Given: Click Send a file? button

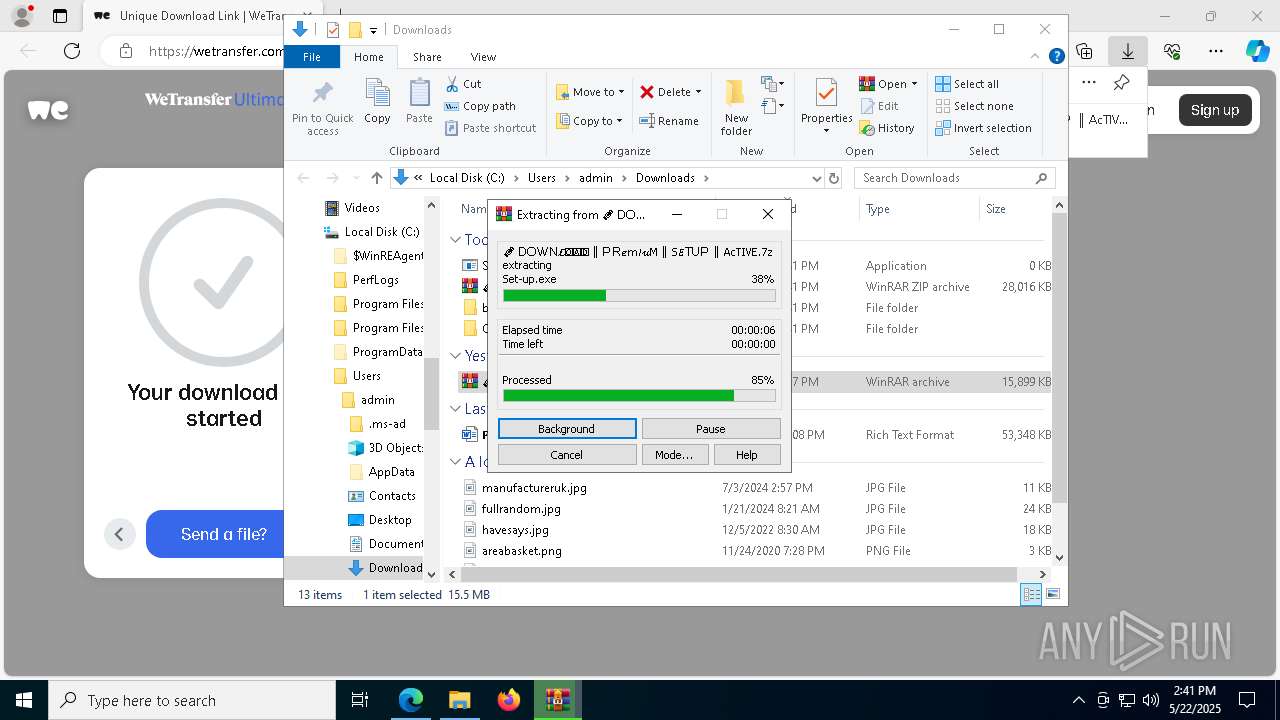Looking at the screenshot, I should coord(224,534).
